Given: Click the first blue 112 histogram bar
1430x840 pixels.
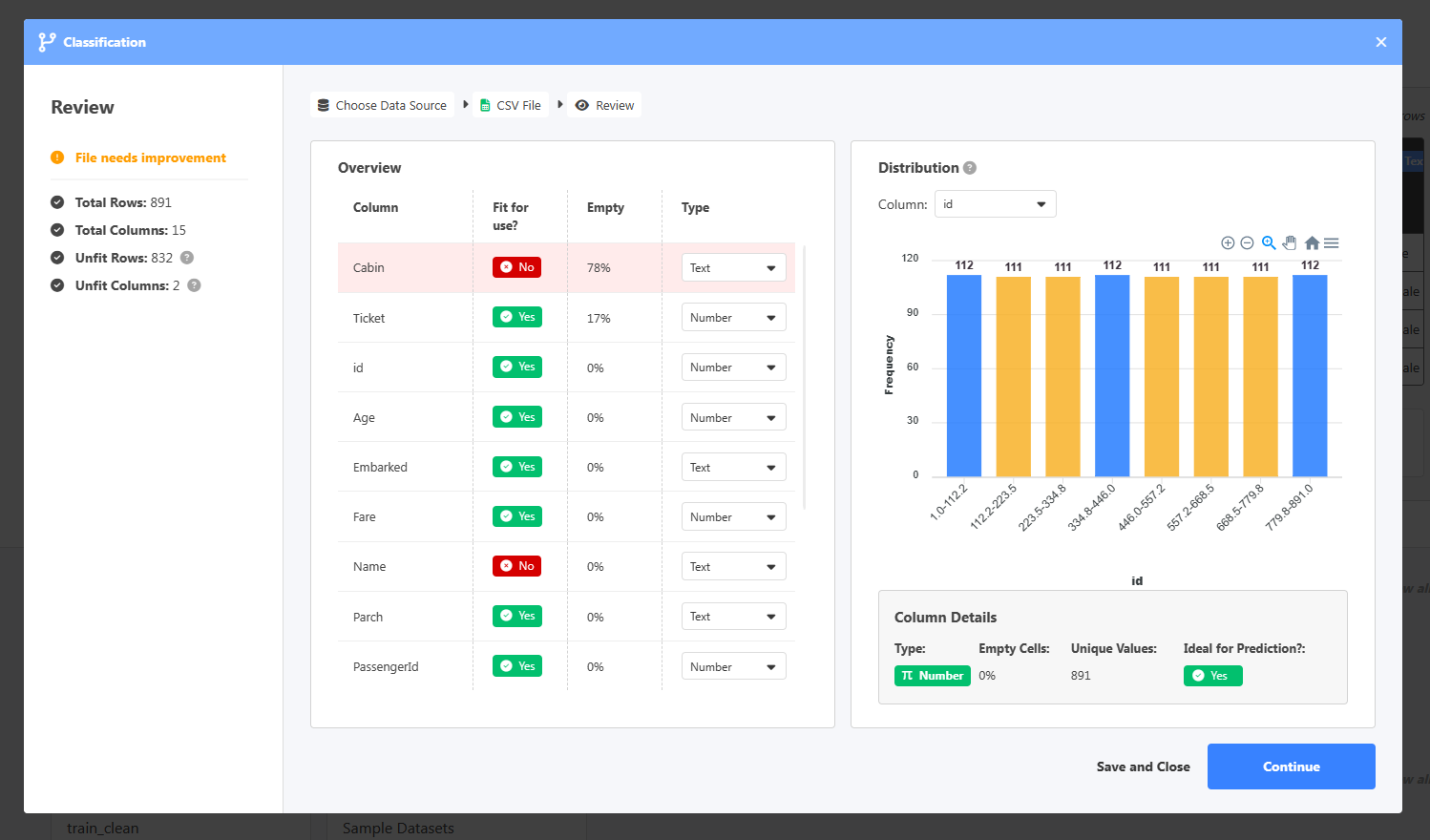Looking at the screenshot, I should pyautogui.click(x=963, y=376).
